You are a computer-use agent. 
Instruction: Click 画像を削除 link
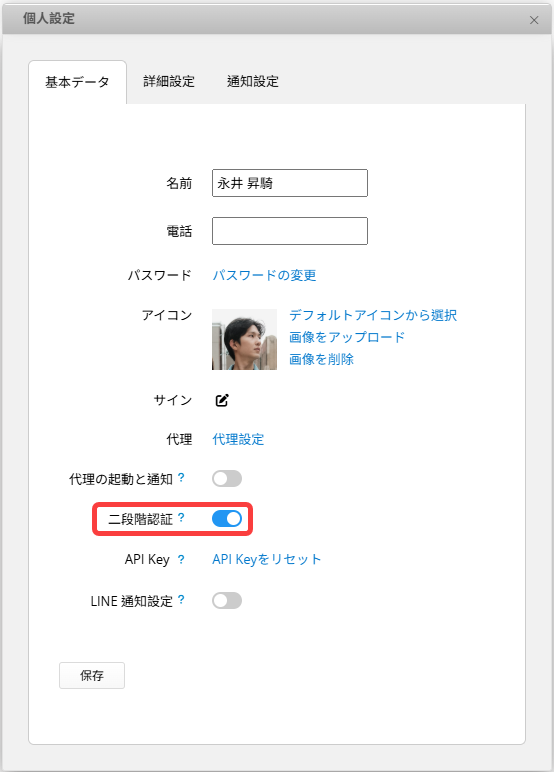(321, 359)
